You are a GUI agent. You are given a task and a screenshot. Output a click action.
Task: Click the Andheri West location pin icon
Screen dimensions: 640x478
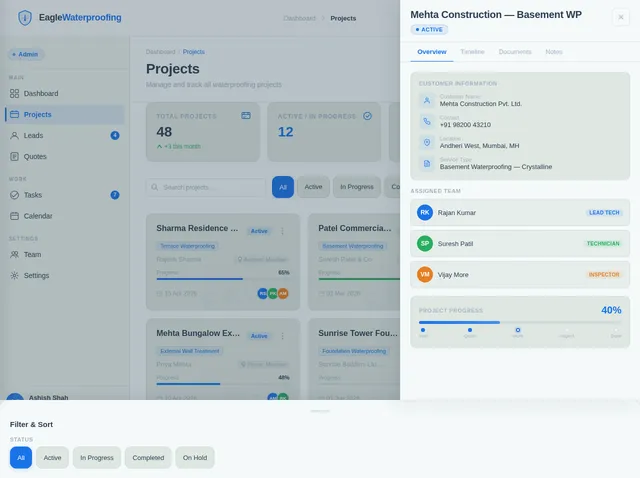(427, 142)
